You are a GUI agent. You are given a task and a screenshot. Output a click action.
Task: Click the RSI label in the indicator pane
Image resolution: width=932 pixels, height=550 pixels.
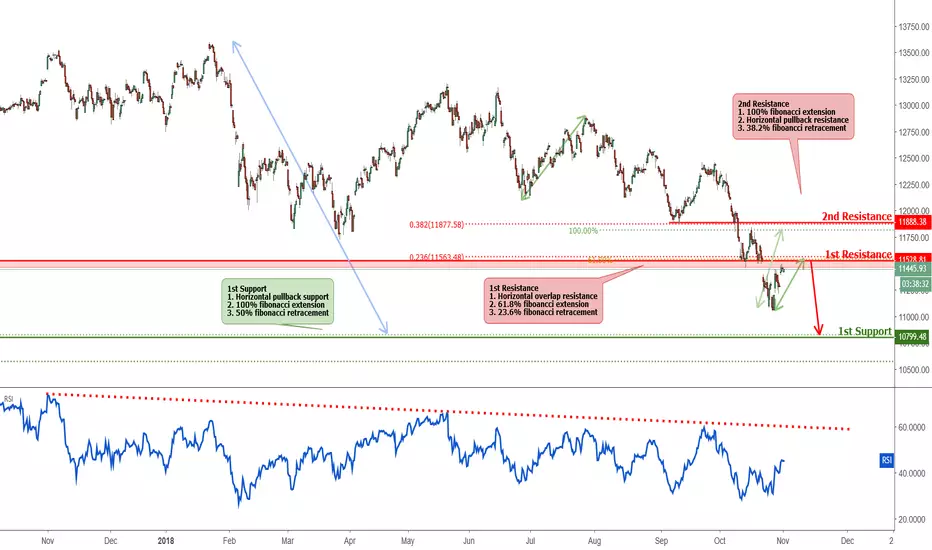8,398
